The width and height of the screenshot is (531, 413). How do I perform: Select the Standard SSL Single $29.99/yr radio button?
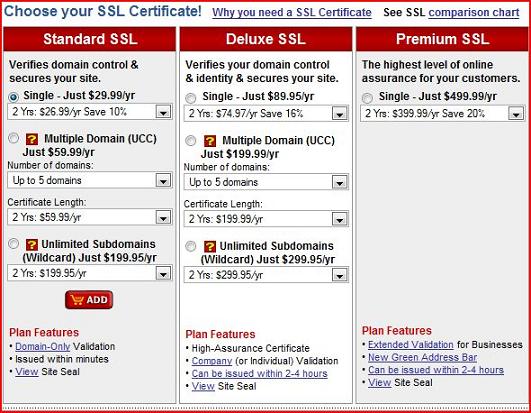click(13, 97)
